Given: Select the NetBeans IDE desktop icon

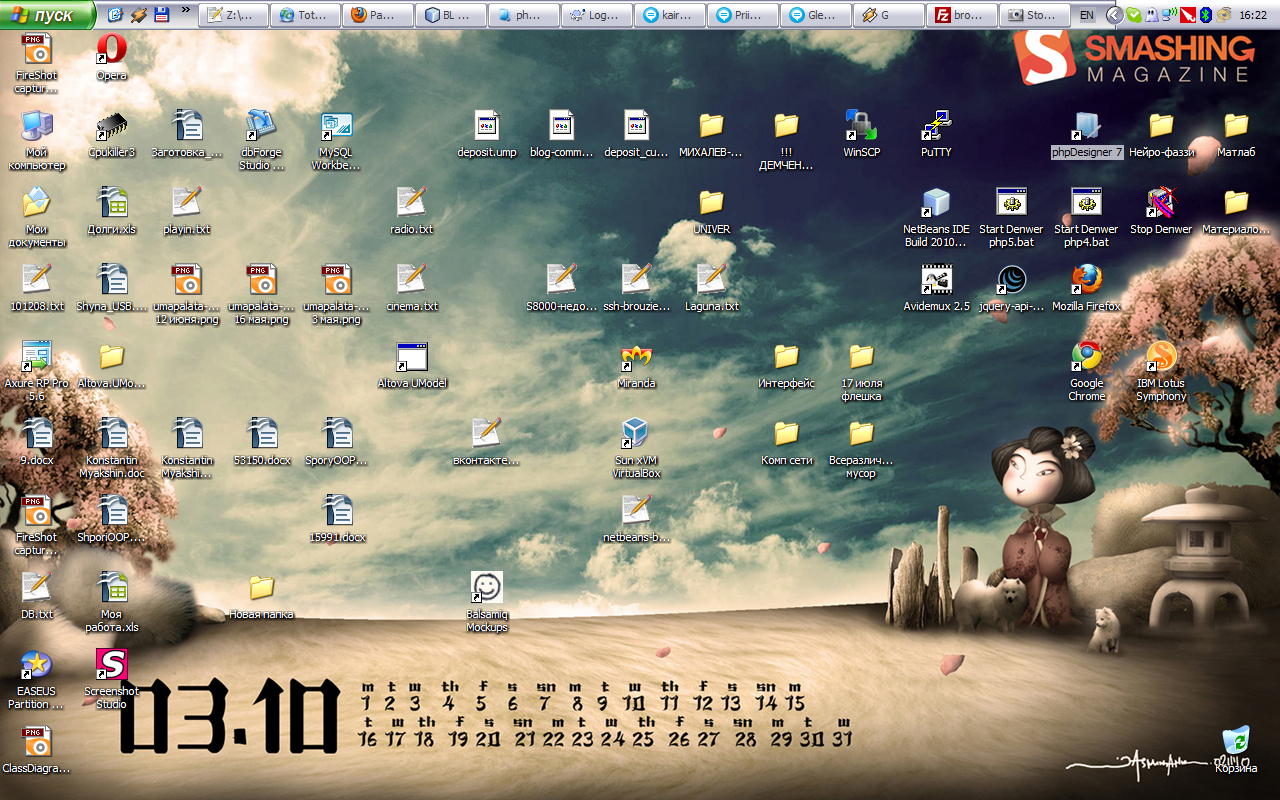Looking at the screenshot, I should 936,203.
